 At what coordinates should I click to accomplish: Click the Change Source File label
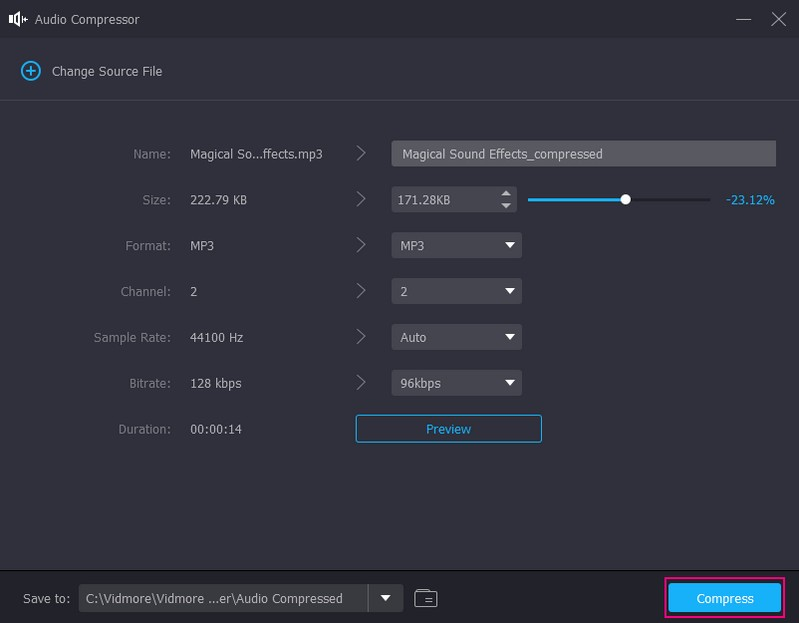point(107,71)
